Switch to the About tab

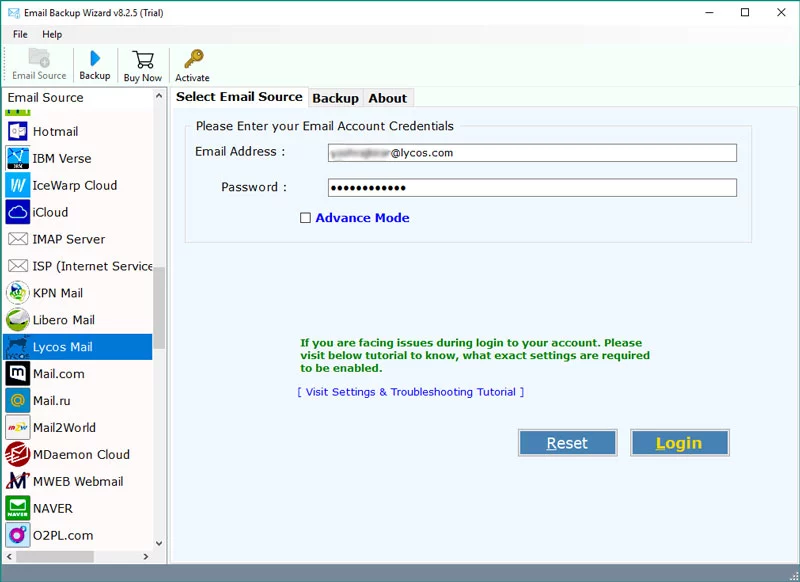(387, 98)
